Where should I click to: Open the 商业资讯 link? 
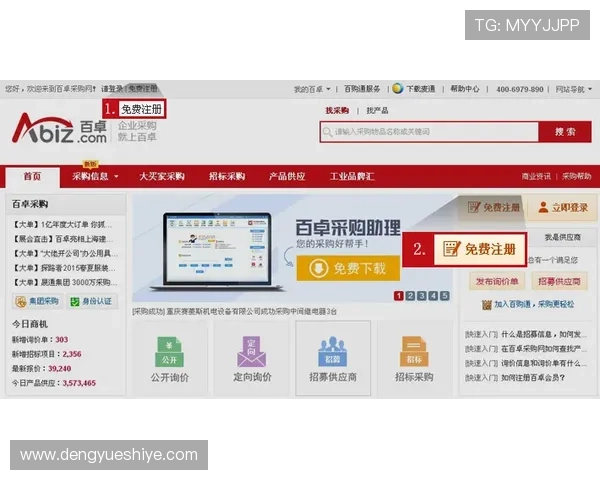click(536, 176)
